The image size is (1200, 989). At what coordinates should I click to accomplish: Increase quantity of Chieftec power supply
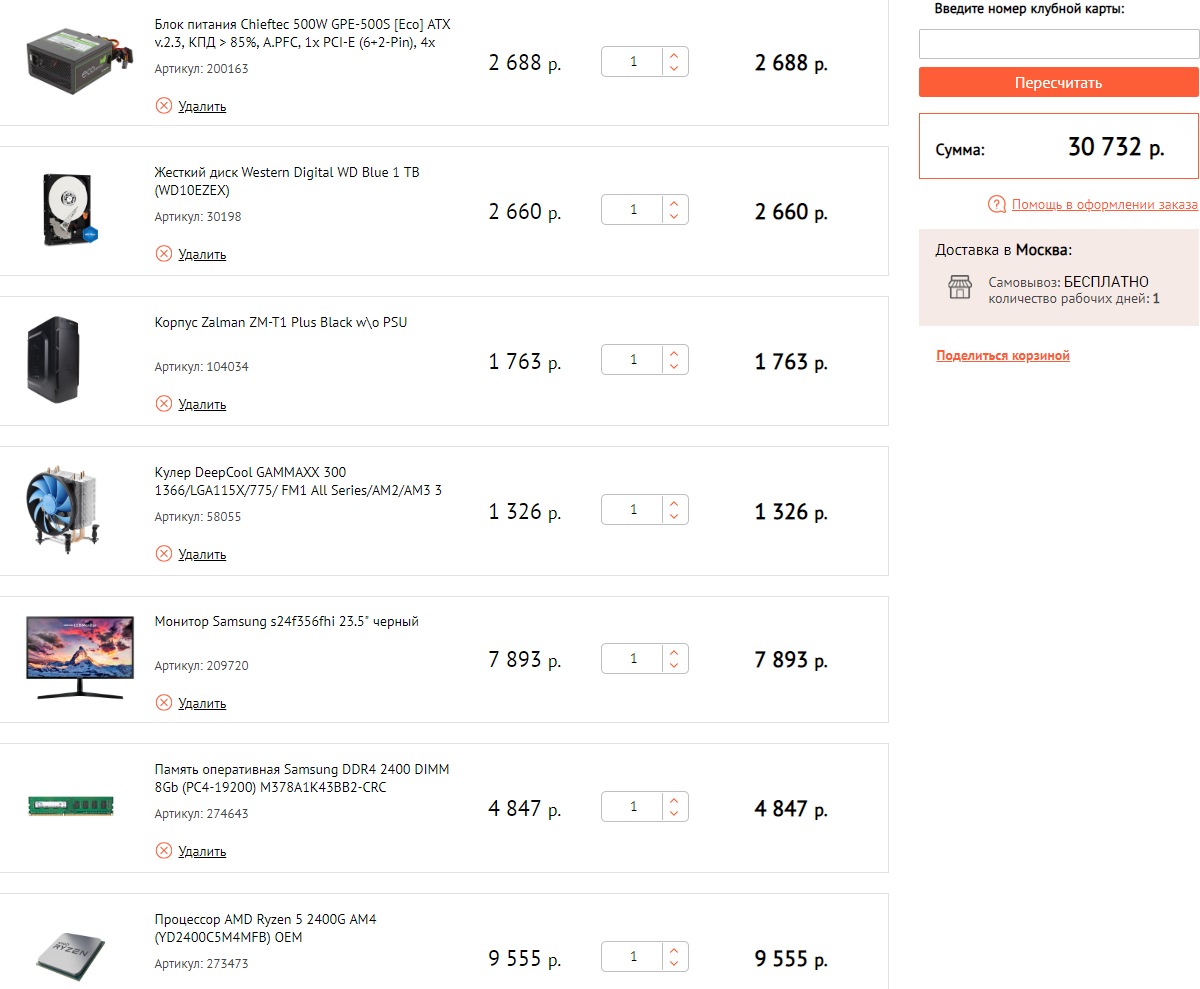point(674,55)
